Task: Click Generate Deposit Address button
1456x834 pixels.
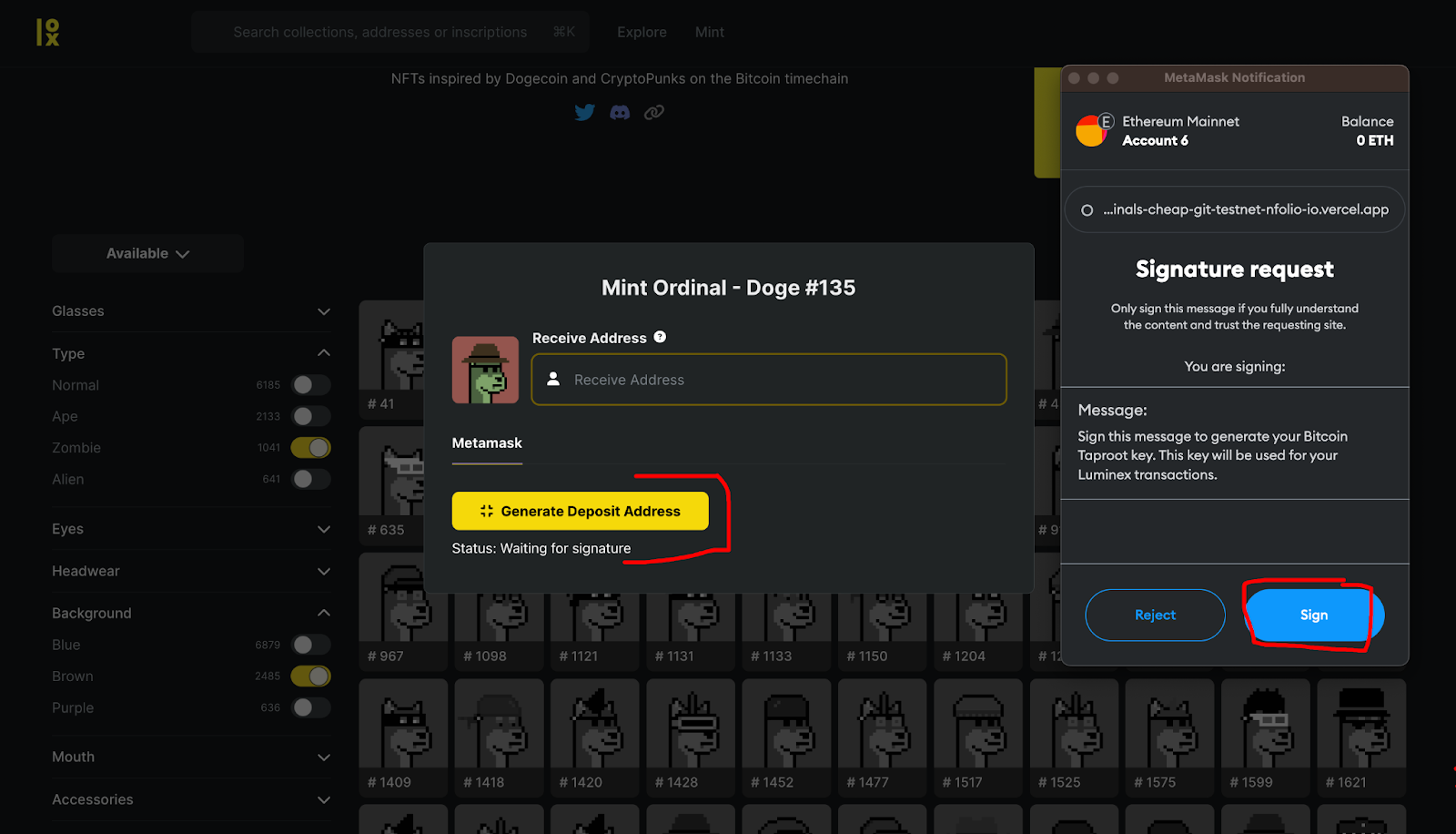Action: (x=580, y=511)
